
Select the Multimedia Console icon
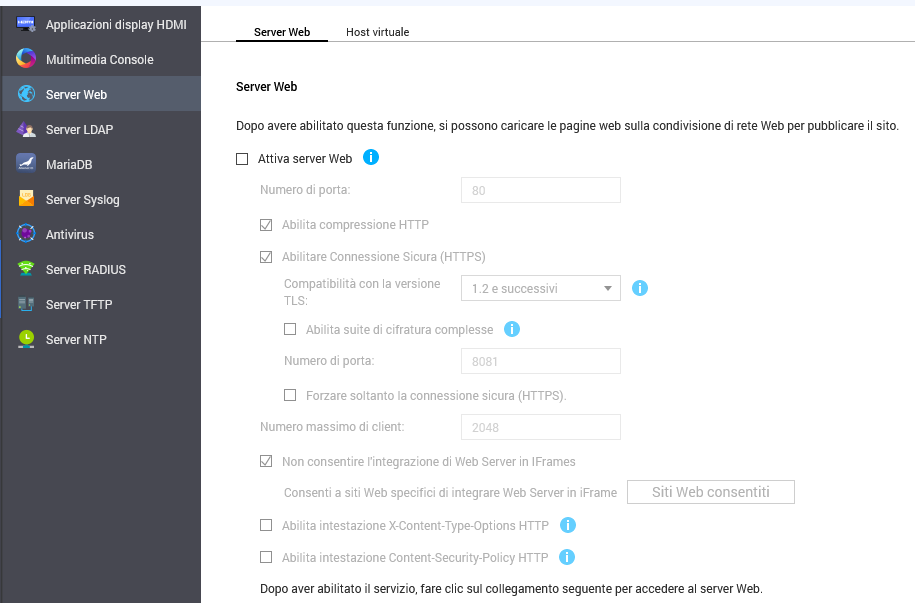pos(26,59)
